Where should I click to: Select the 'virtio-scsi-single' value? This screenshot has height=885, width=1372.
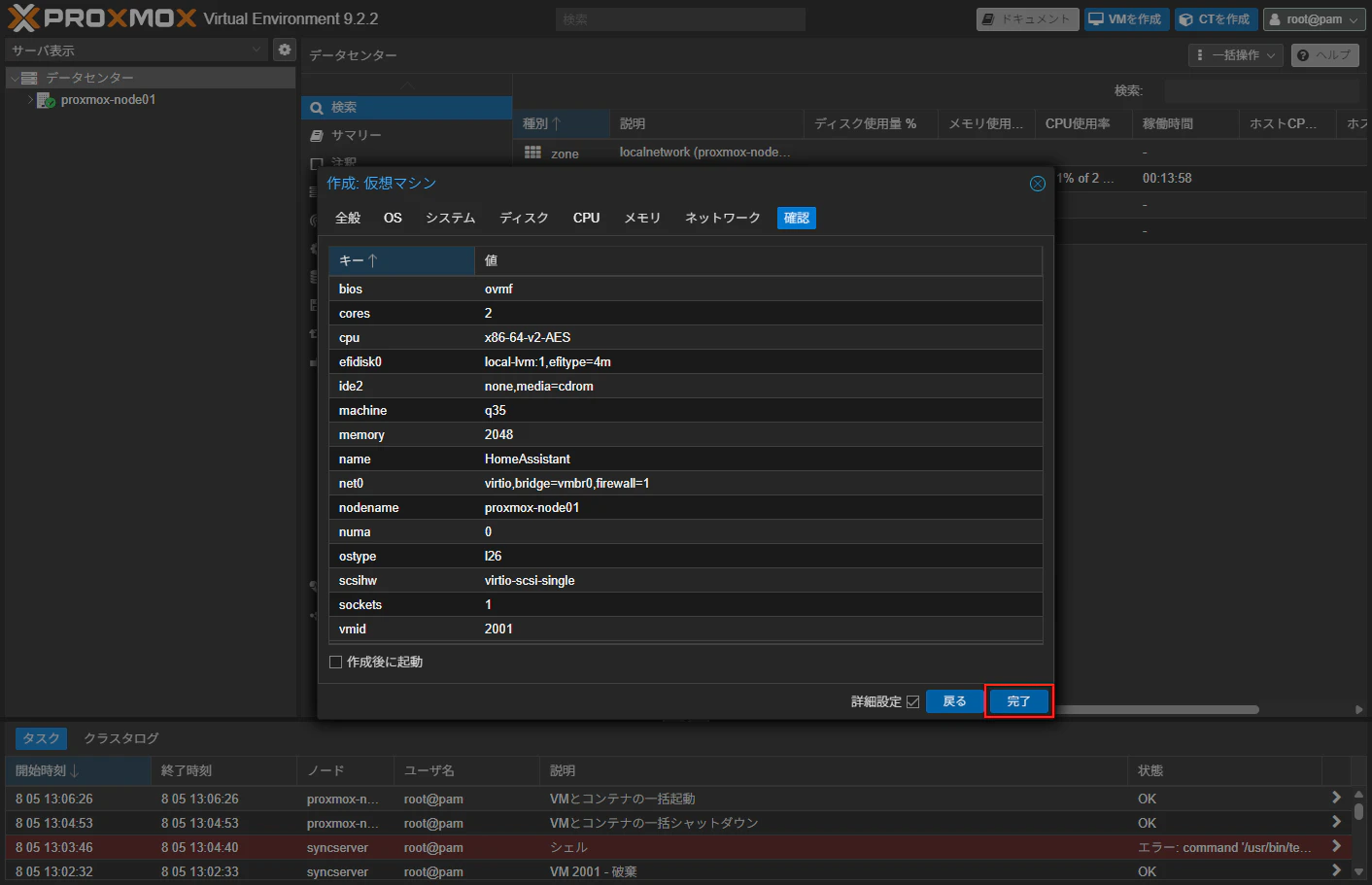(530, 580)
